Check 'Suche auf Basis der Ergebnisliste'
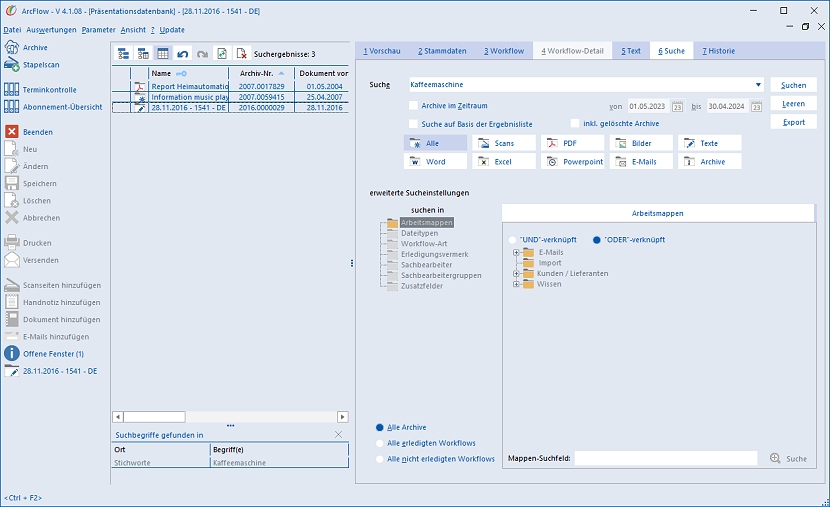The height and width of the screenshot is (507, 830). pos(413,123)
